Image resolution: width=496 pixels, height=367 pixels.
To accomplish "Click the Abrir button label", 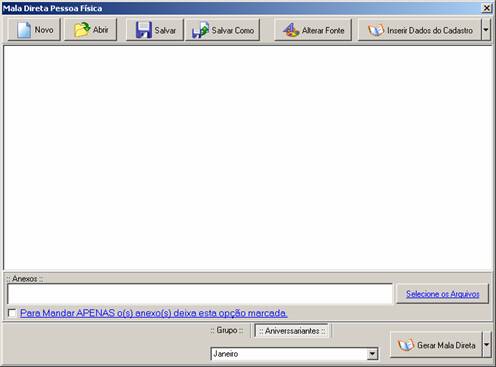I will (x=100, y=30).
